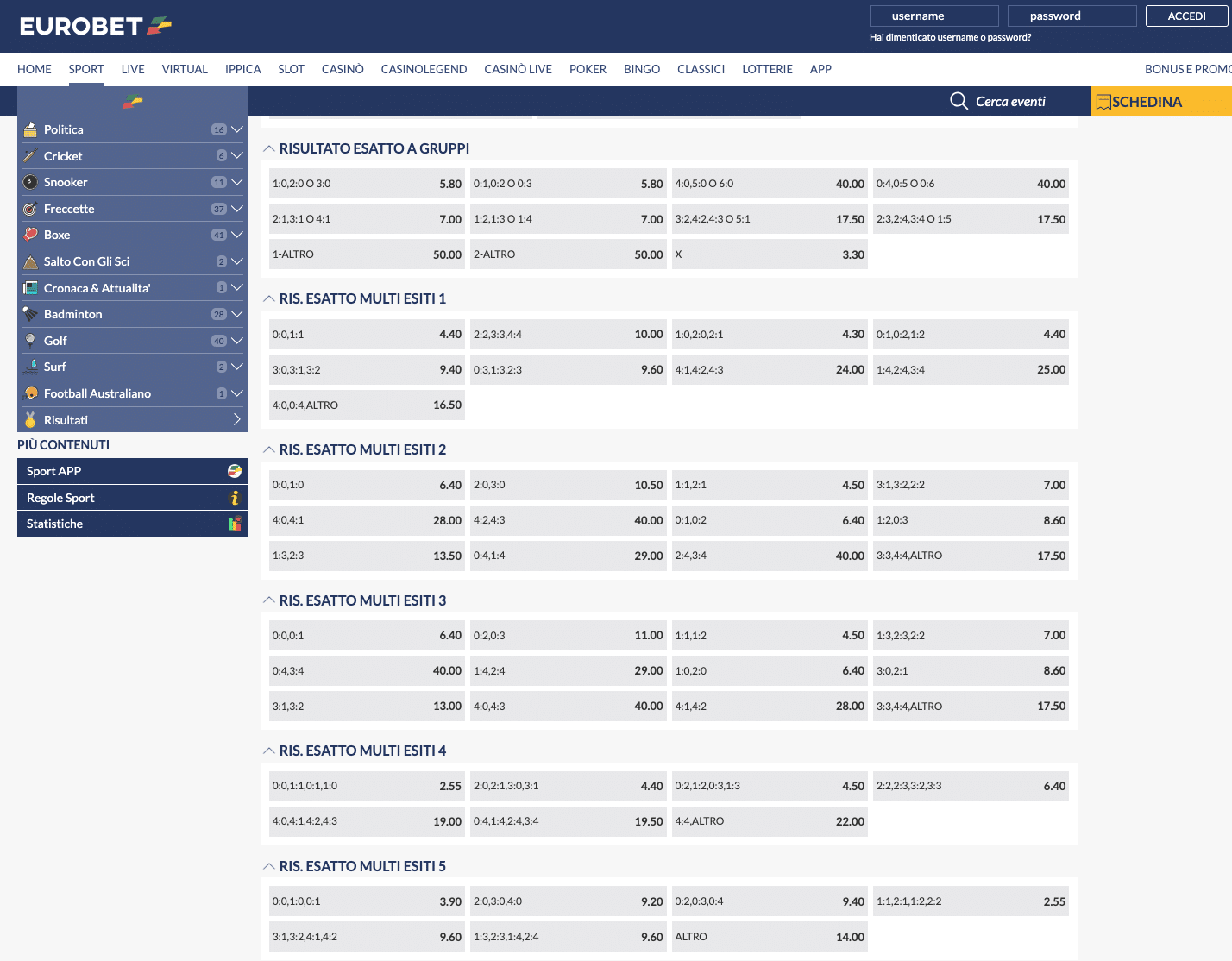Pick 0:0,1:1 bet at 4.40
This screenshot has width=1232, height=961.
(x=367, y=335)
